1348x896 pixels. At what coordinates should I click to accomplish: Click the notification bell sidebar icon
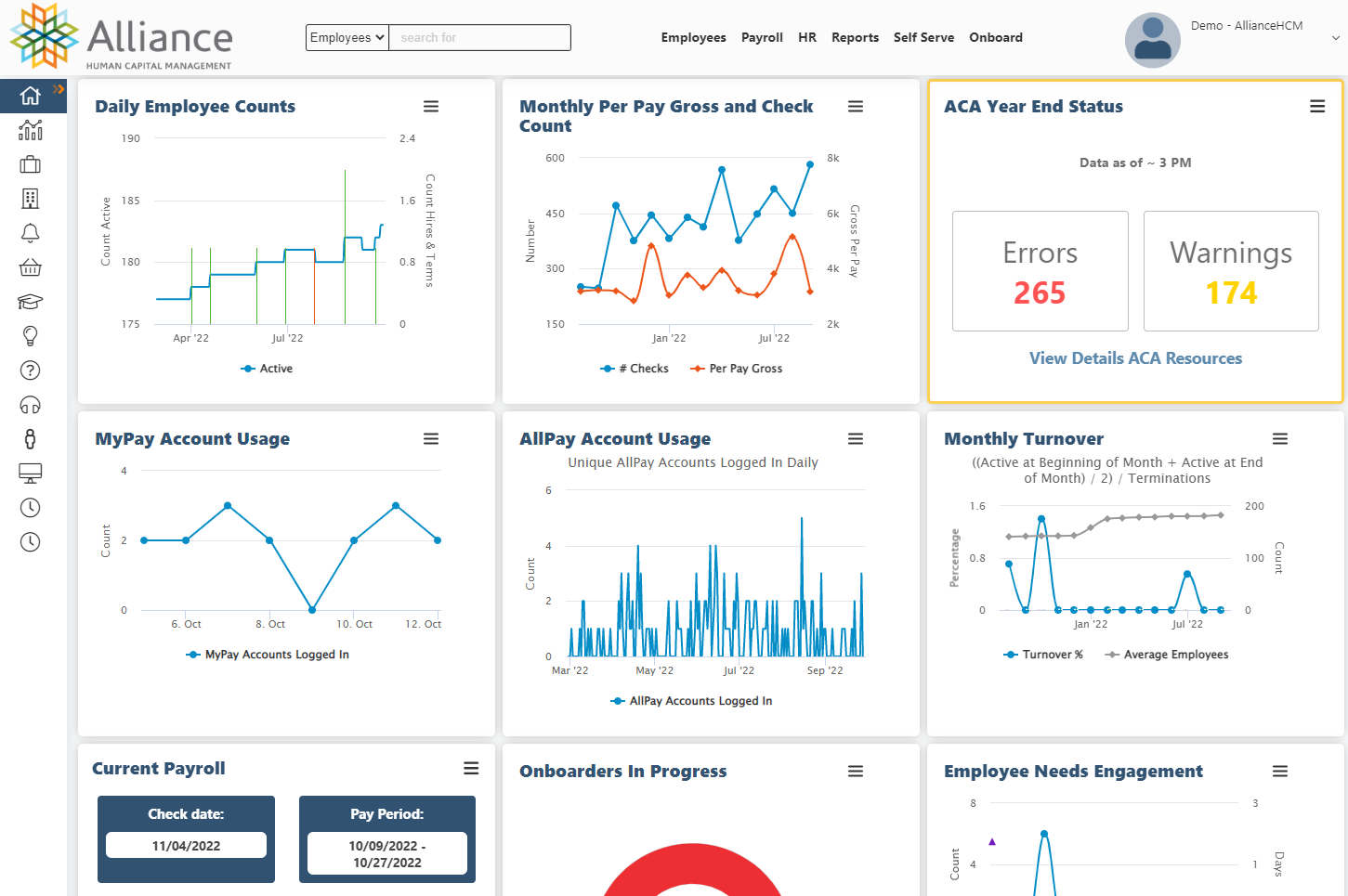pos(30,233)
